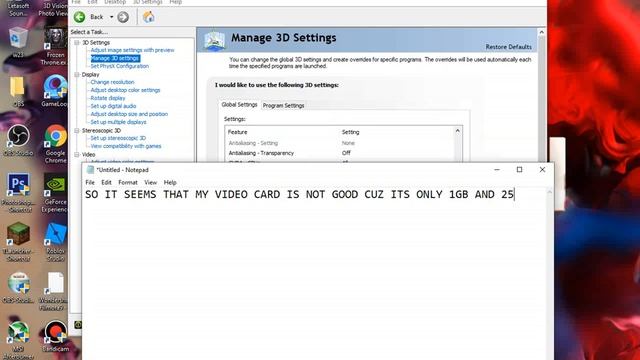640x360 pixels.
Task: Click the settings list scroll-up arrow
Action: [458, 131]
